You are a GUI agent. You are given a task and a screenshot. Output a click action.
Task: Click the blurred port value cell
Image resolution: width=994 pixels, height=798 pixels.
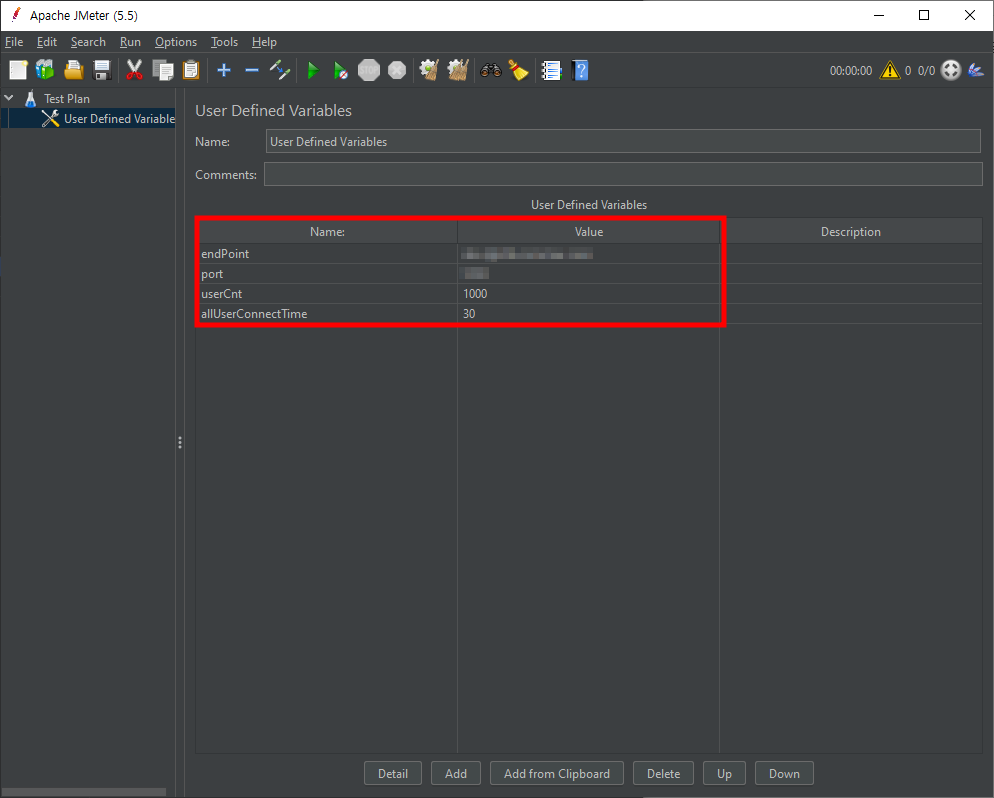click(589, 274)
